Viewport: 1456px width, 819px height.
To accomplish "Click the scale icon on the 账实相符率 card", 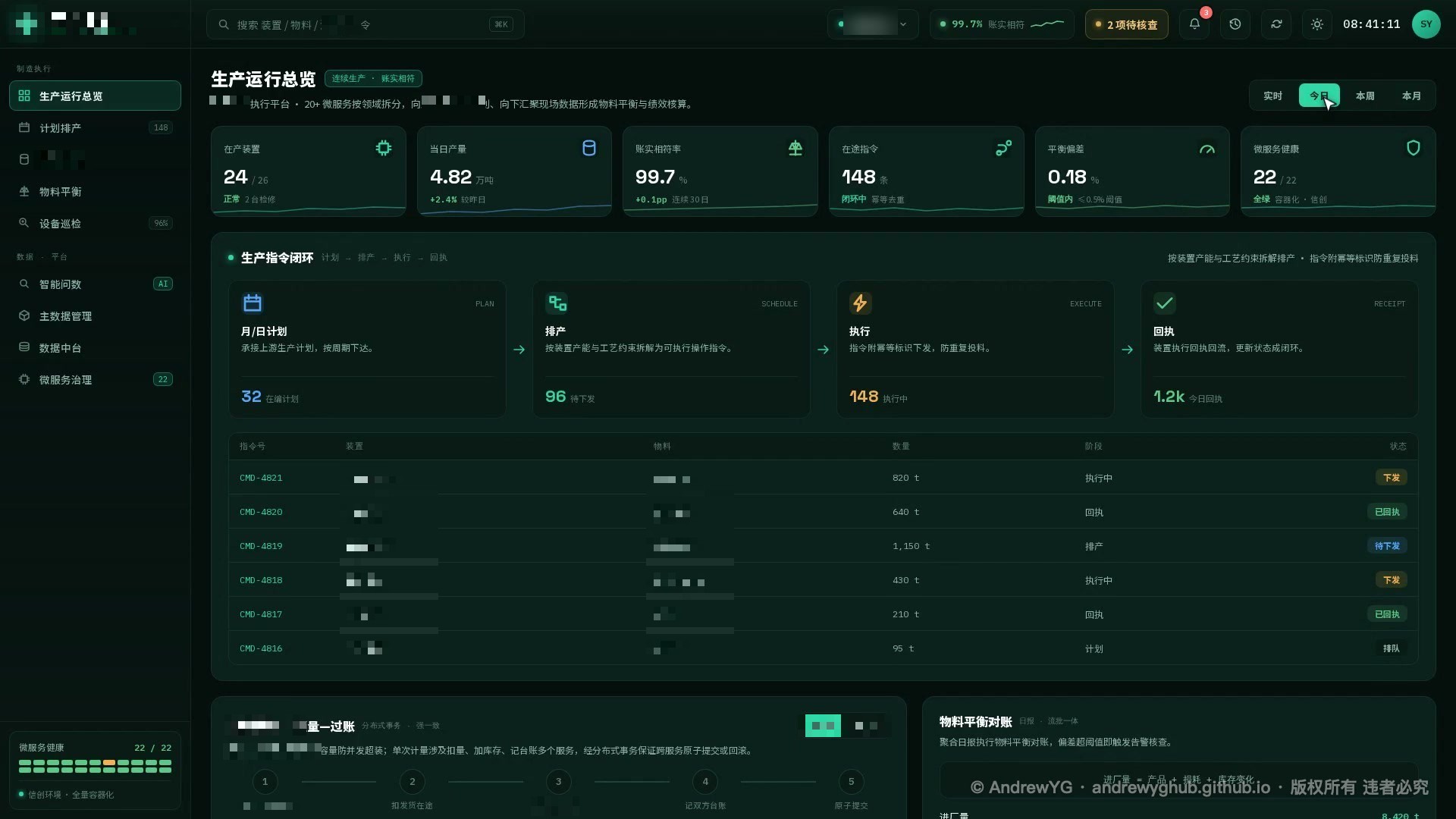I will tap(795, 148).
